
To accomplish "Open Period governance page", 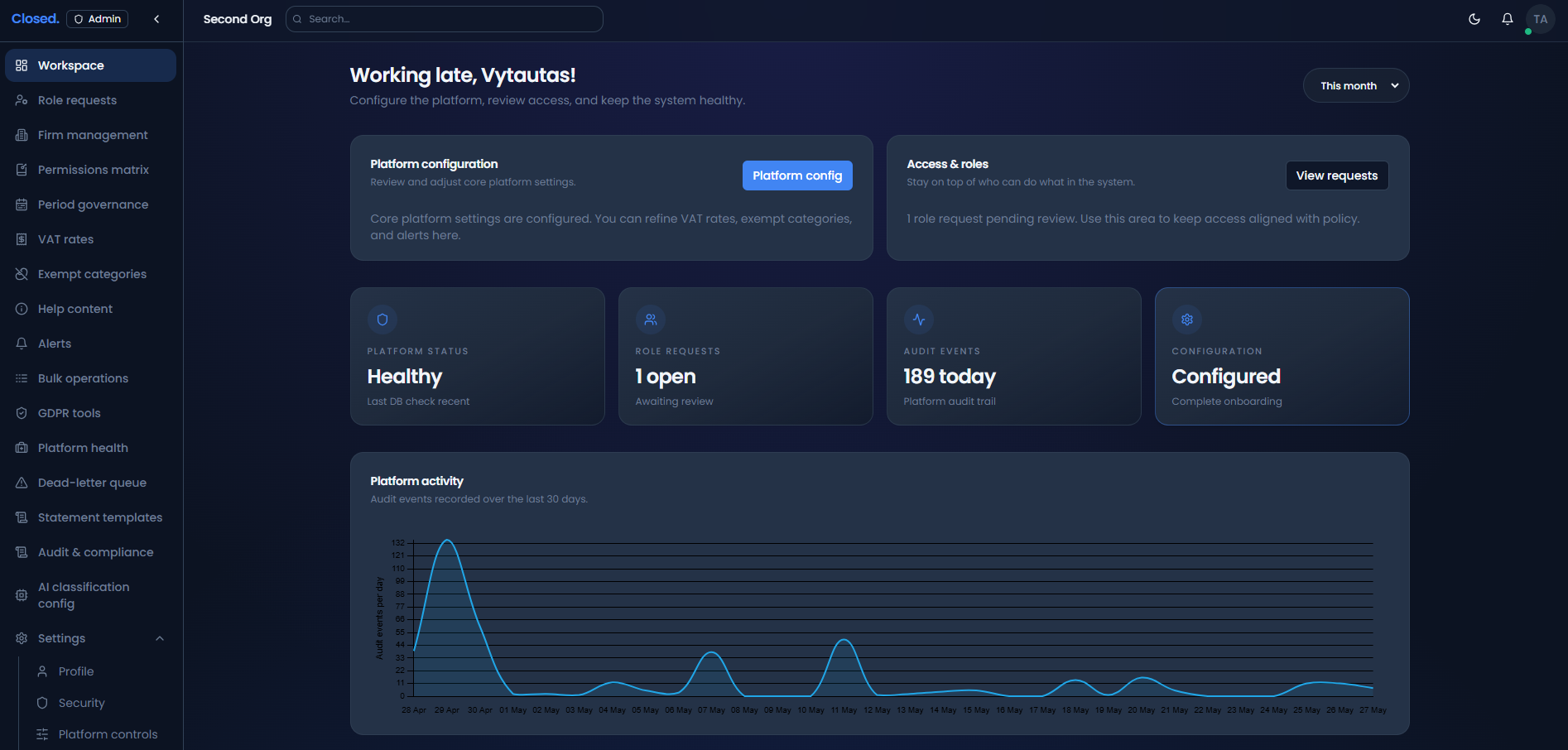I will click(x=90, y=204).
